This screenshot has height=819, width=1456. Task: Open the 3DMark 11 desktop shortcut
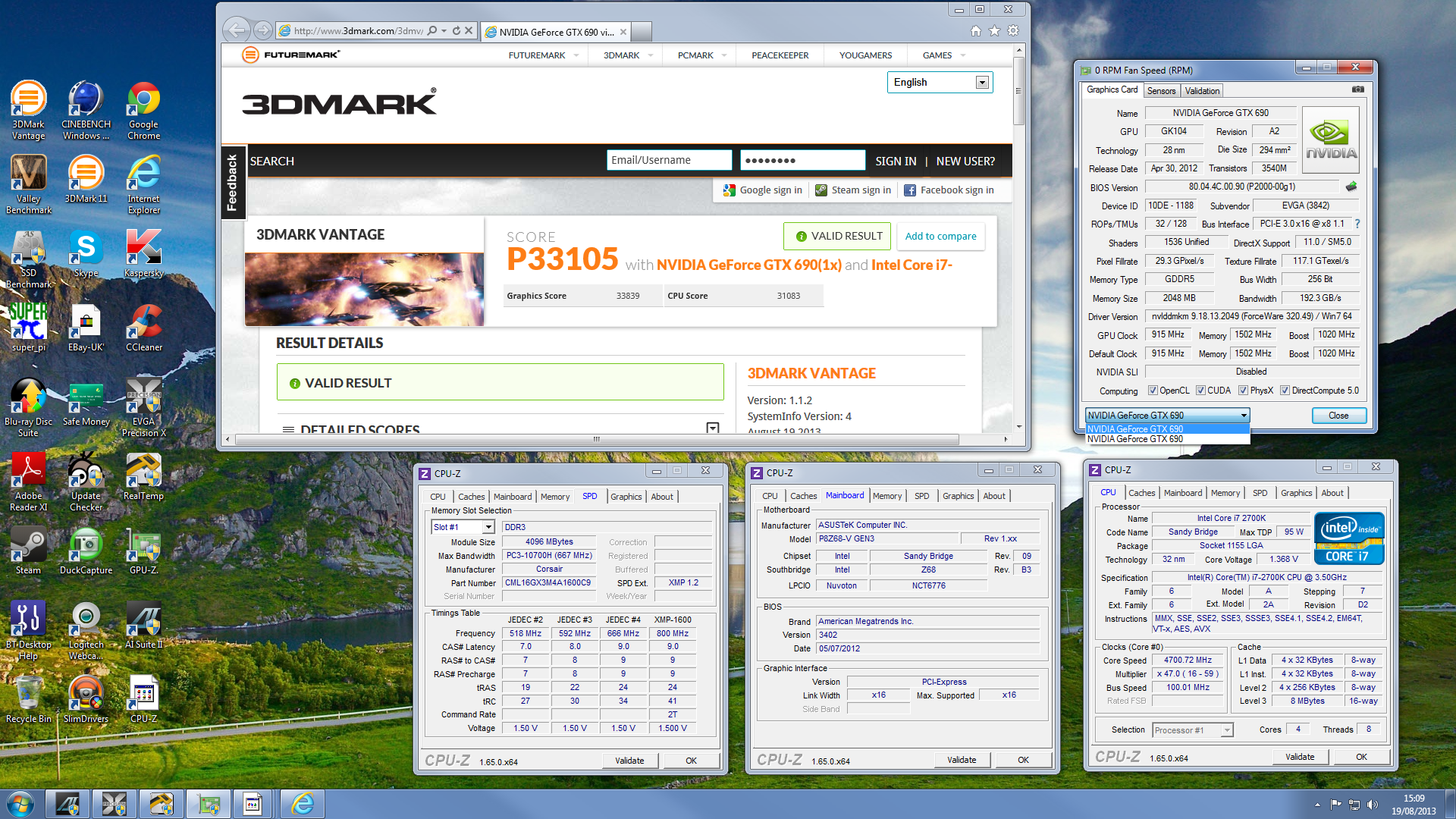click(x=86, y=180)
